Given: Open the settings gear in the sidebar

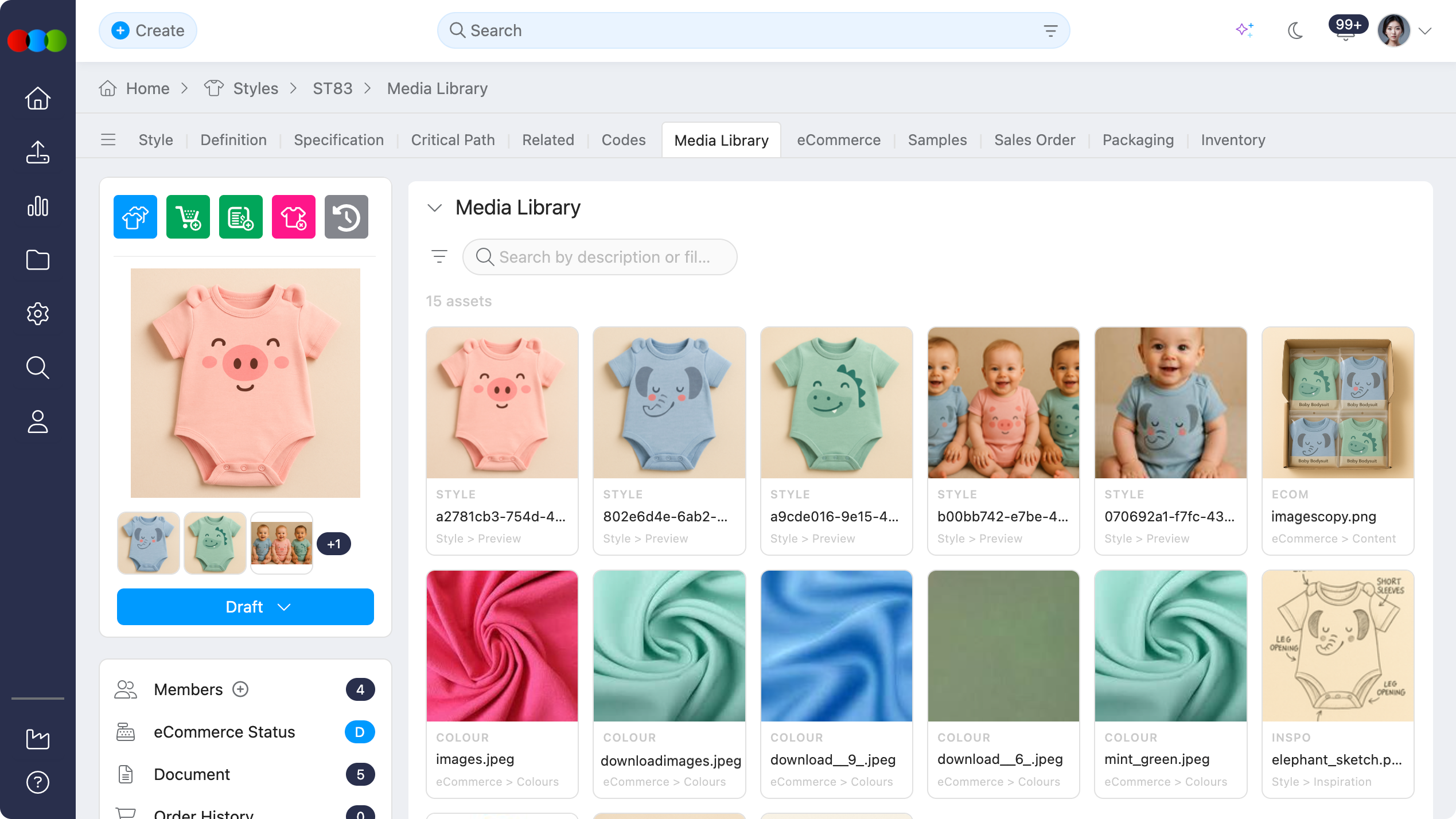Looking at the screenshot, I should point(38,314).
